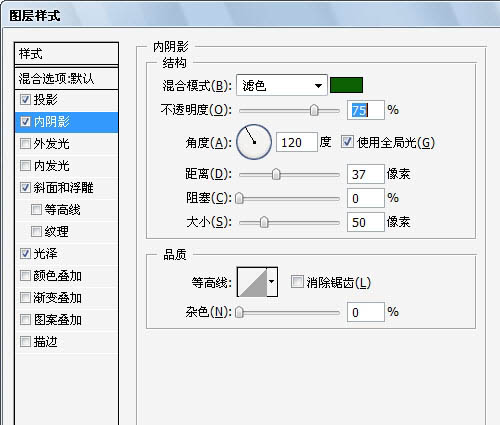Image resolution: width=500 pixels, height=425 pixels.
Task: Click the angle field showing 120
Action: [297, 142]
